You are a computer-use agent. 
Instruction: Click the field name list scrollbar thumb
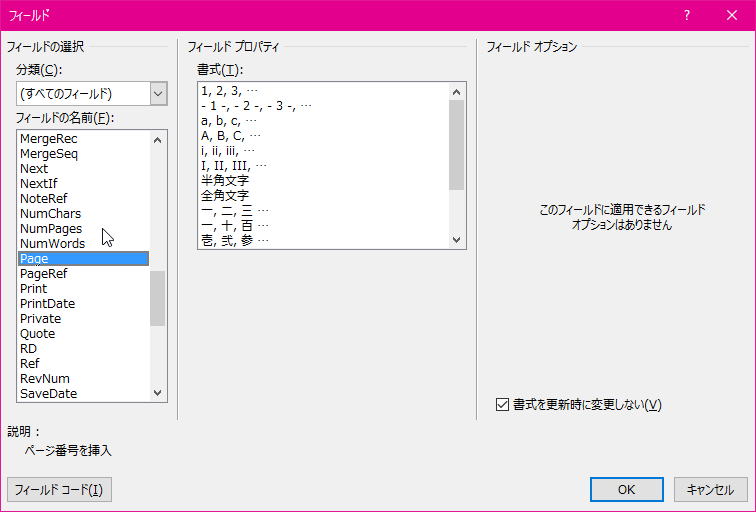click(x=158, y=298)
